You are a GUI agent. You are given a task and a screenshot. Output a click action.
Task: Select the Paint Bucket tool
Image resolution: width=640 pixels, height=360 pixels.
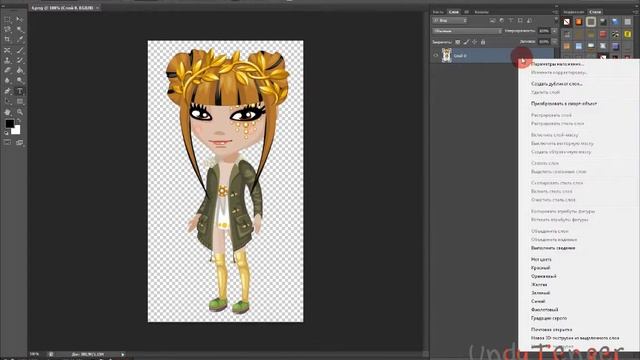click(x=20, y=71)
